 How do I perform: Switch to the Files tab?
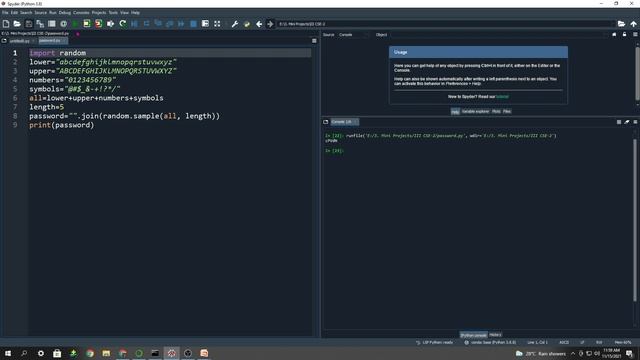point(507,111)
